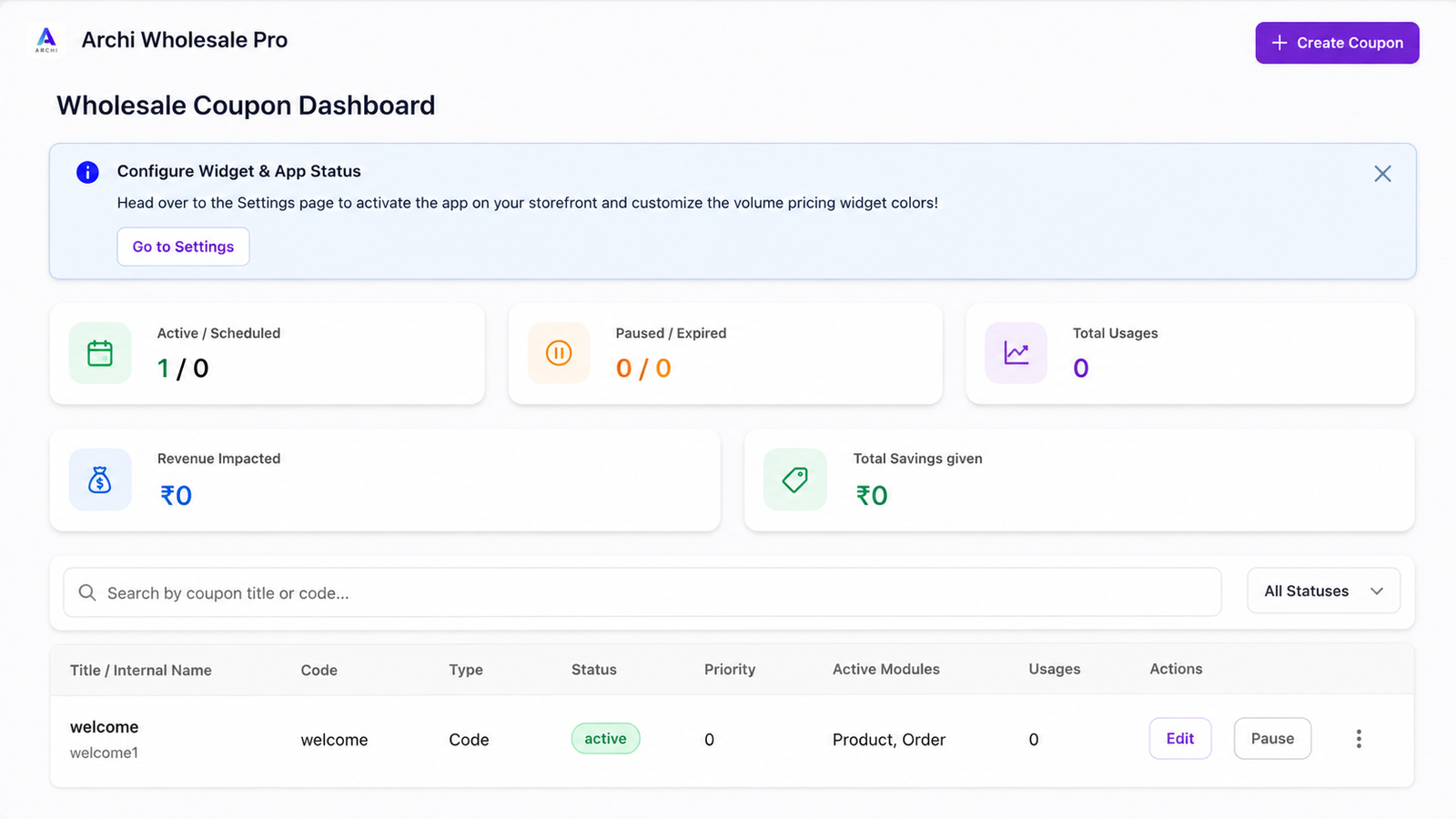Open the All Statuses dropdown
The image size is (1456, 819).
click(x=1323, y=591)
